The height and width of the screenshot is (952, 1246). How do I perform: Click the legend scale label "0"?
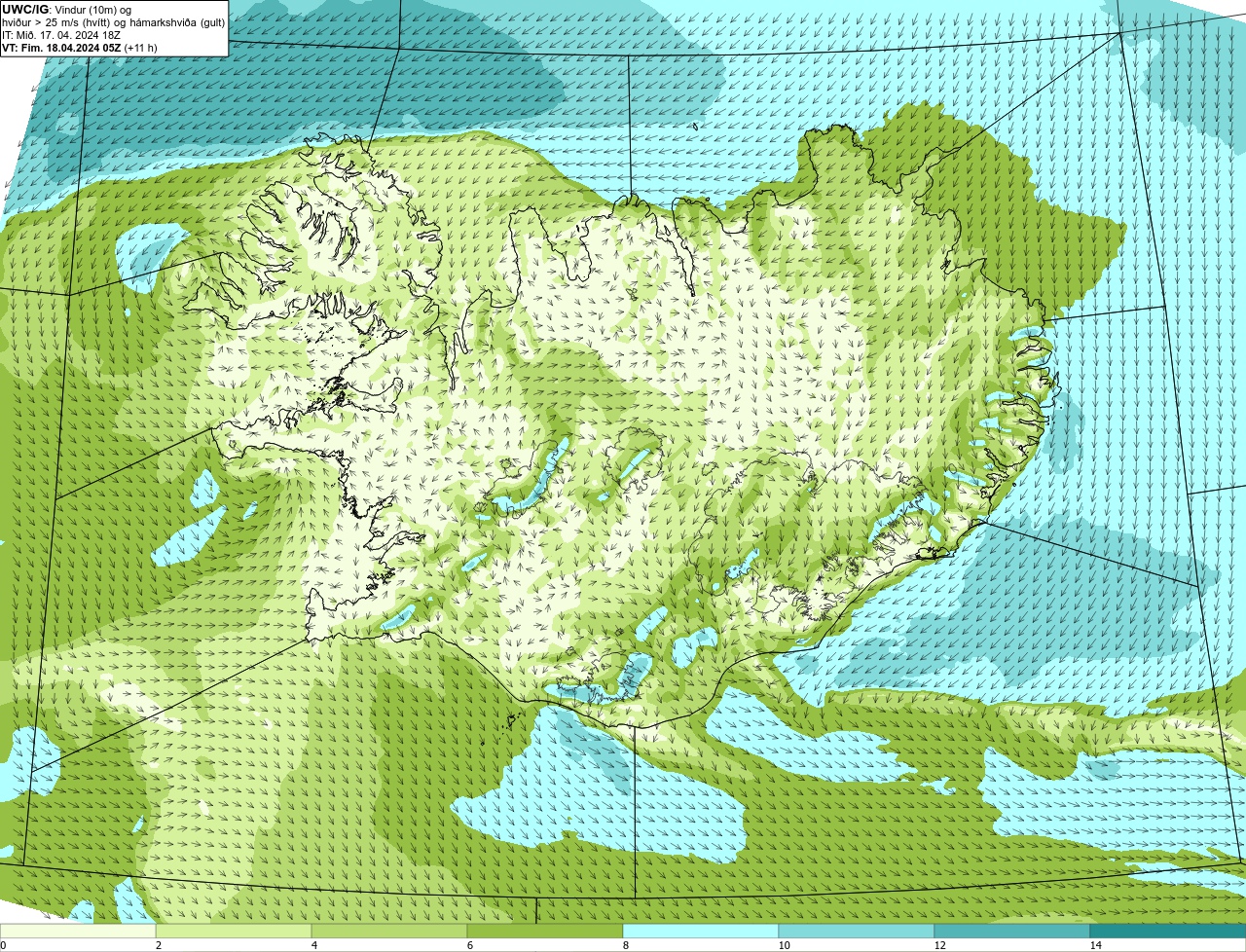coord(3,945)
